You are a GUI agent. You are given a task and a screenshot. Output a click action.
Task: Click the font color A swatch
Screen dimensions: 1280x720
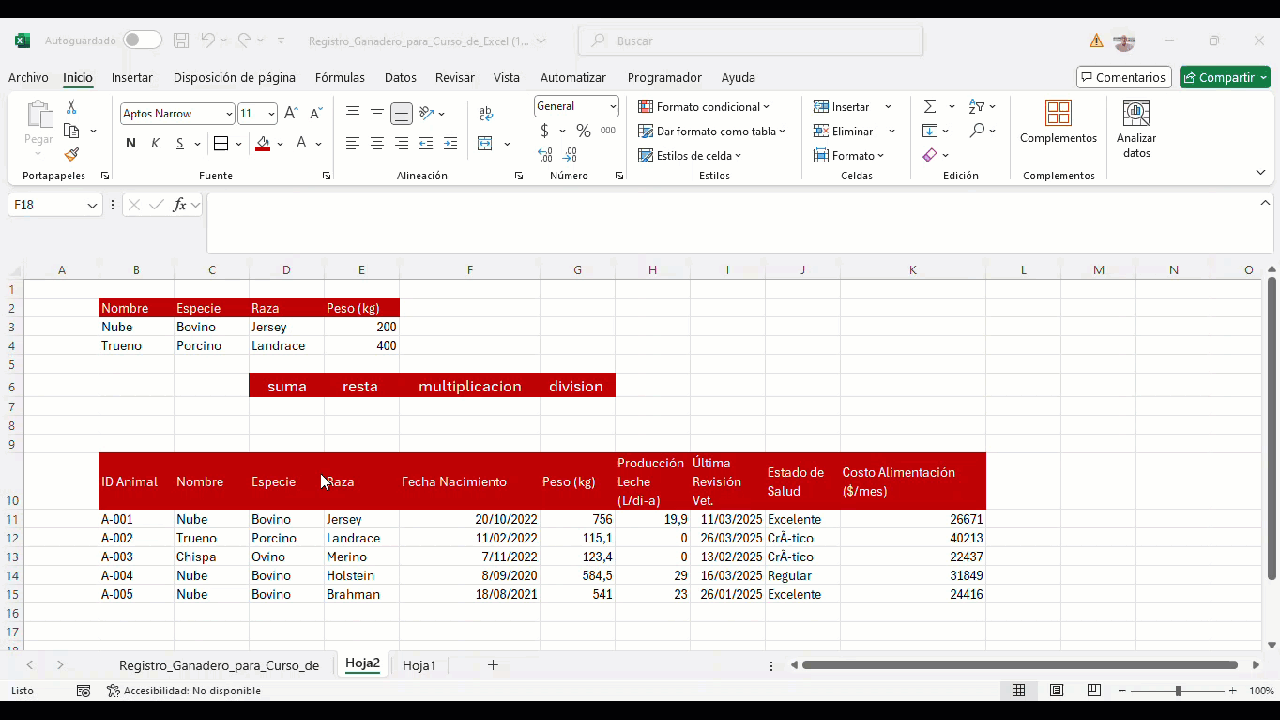[301, 143]
